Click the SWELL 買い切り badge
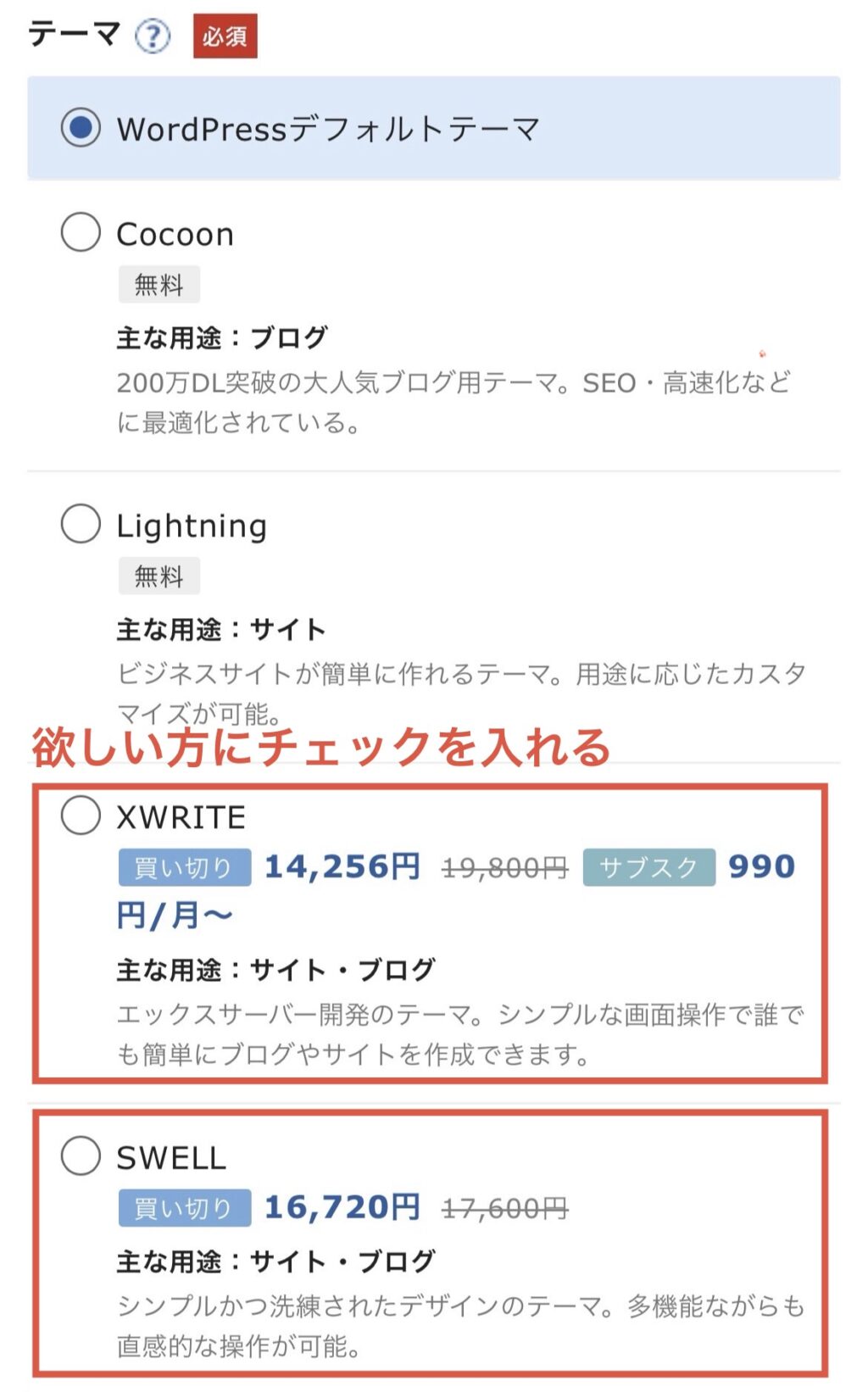 185,1208
